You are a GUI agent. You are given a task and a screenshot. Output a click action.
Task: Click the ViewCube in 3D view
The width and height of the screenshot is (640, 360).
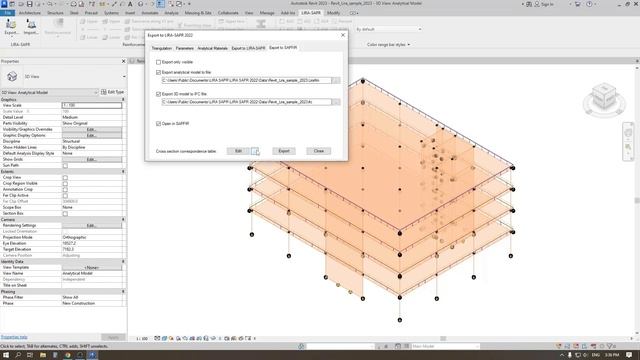604,97
